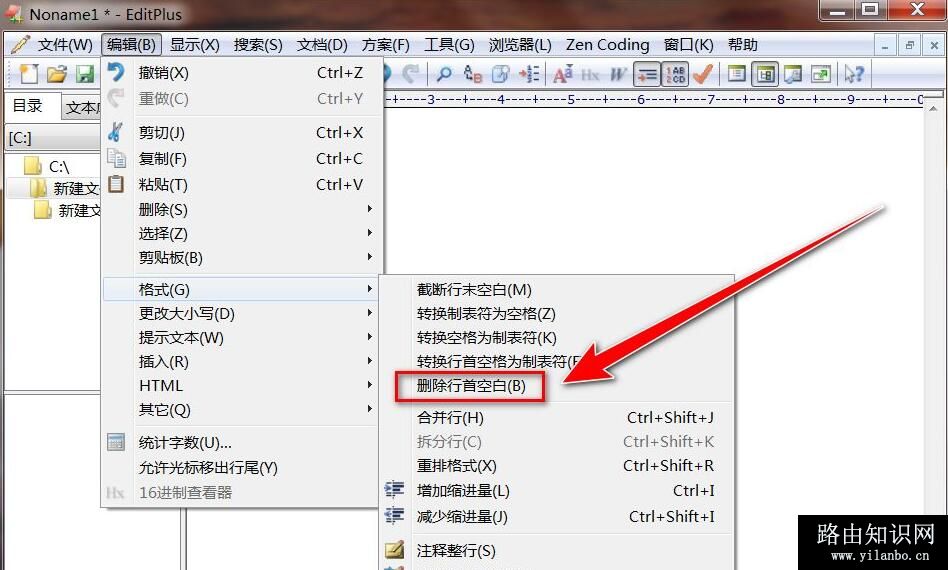Choose 转换空格为制表符(K) entry
Screen dimensions: 948x570
[x=556, y=337]
